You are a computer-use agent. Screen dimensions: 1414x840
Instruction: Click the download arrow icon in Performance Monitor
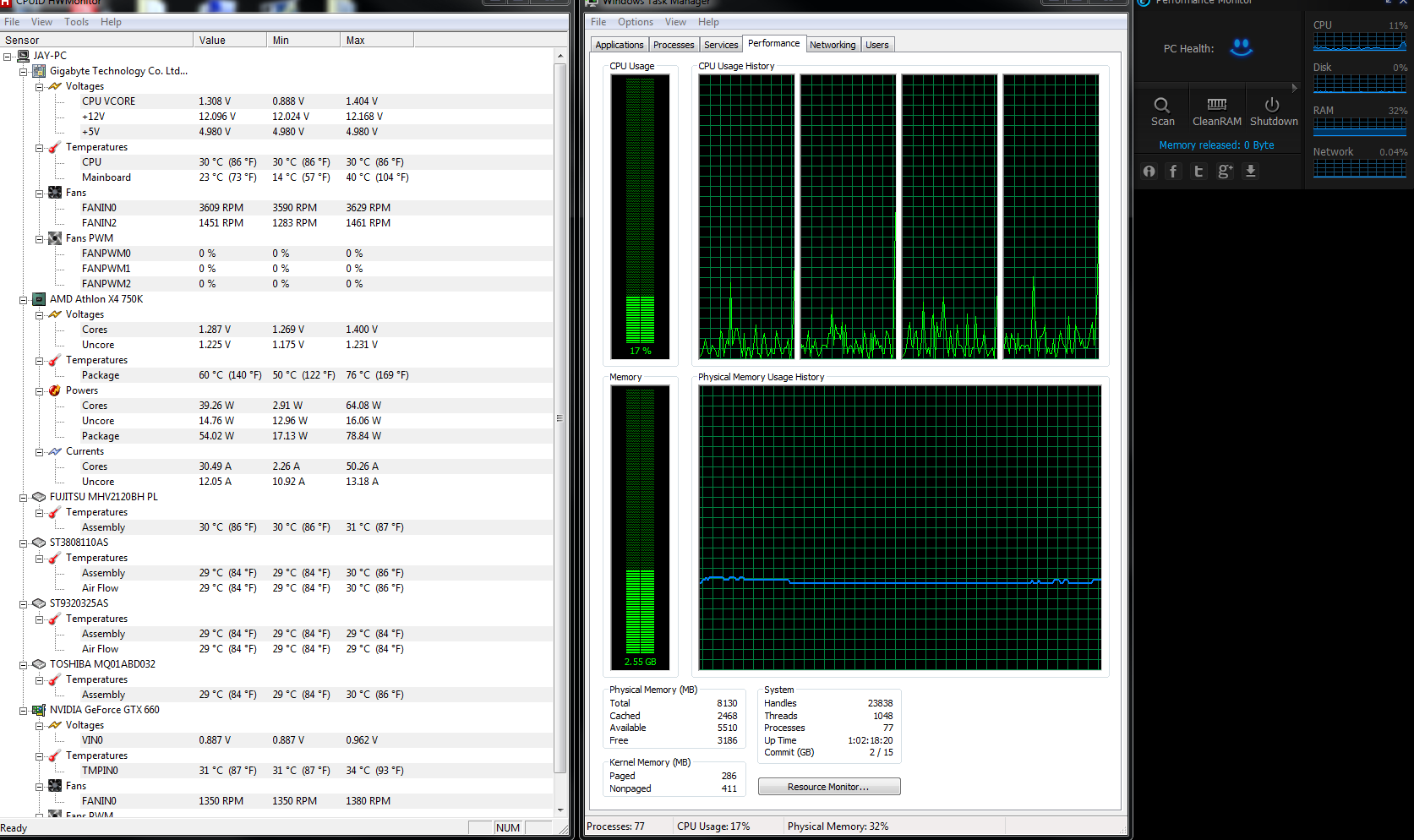pos(1251,172)
